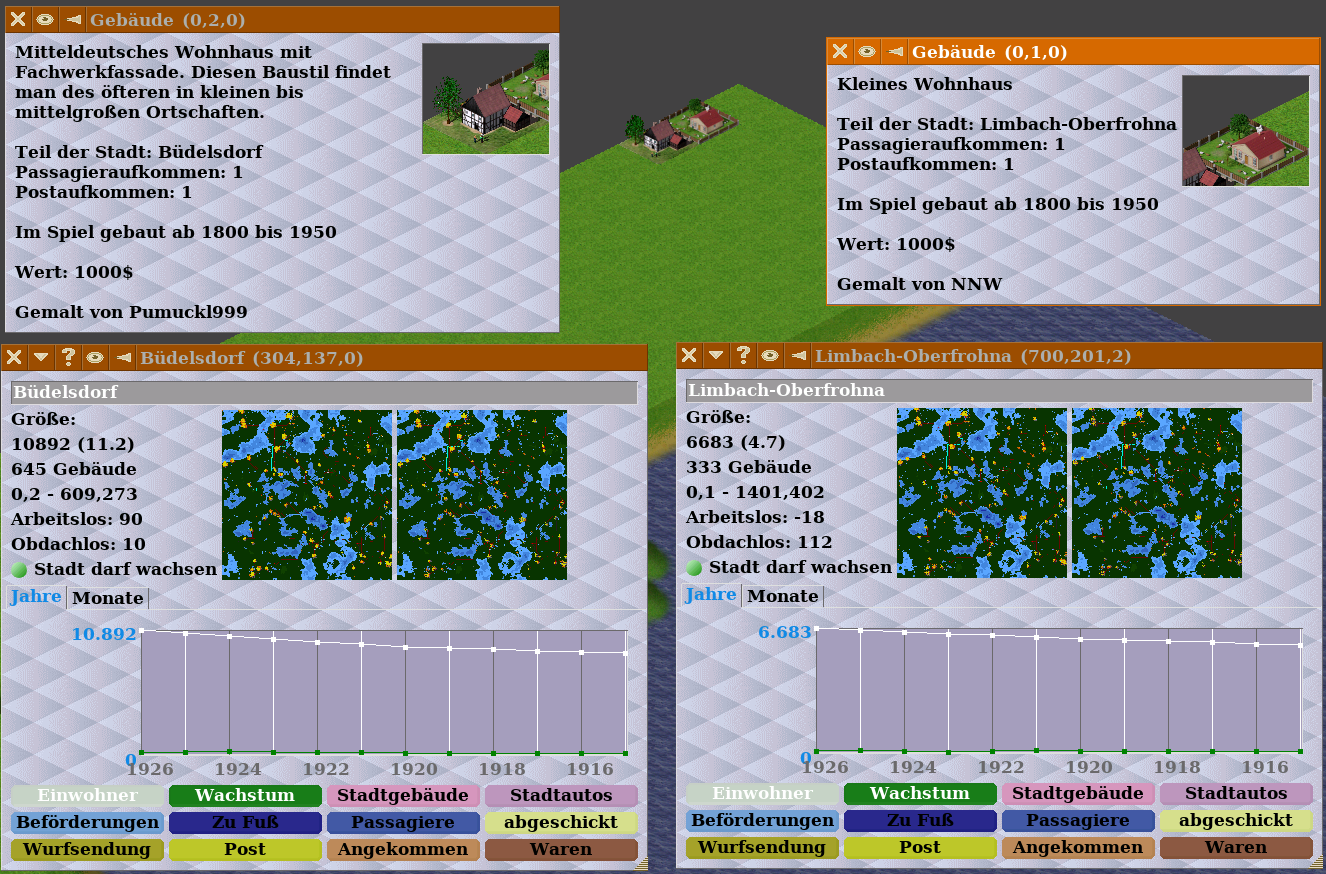Collapse Büdelsdorf window with title arrow

click(x=41, y=357)
